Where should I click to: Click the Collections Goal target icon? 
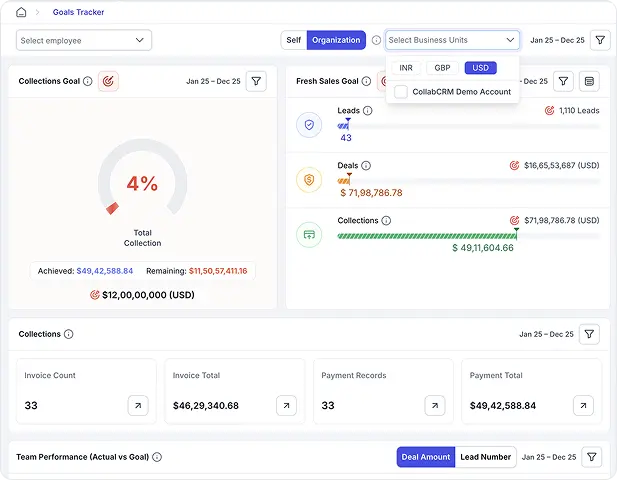click(108, 81)
